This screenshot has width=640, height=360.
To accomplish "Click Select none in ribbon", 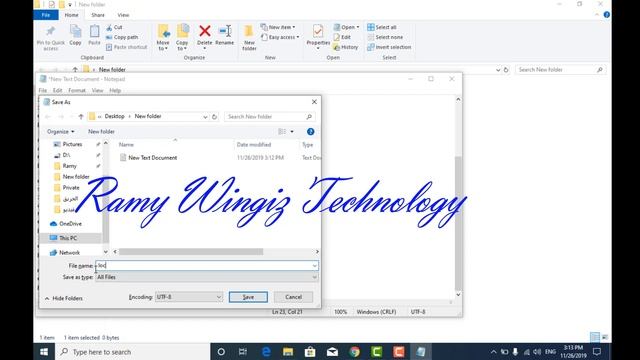I will (x=385, y=37).
